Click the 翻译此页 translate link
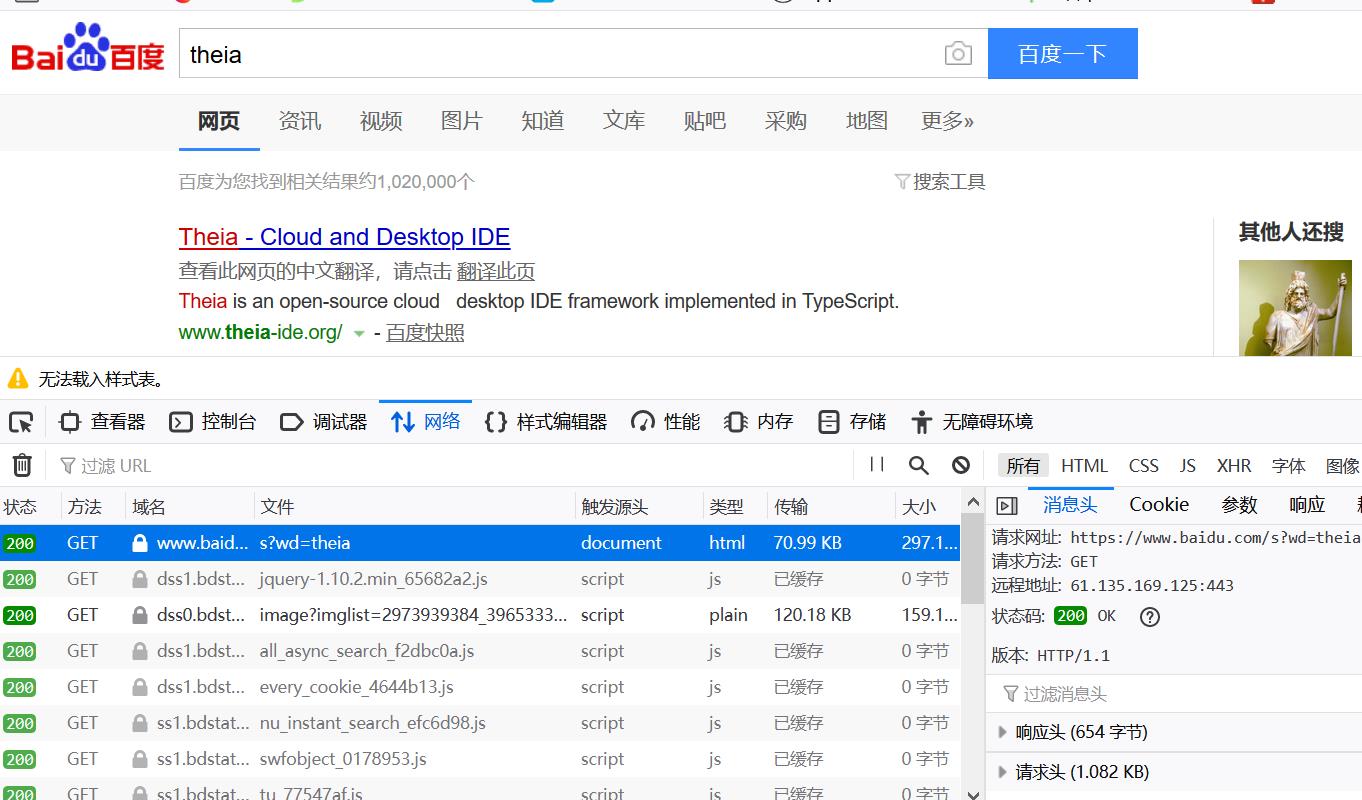 coord(496,271)
